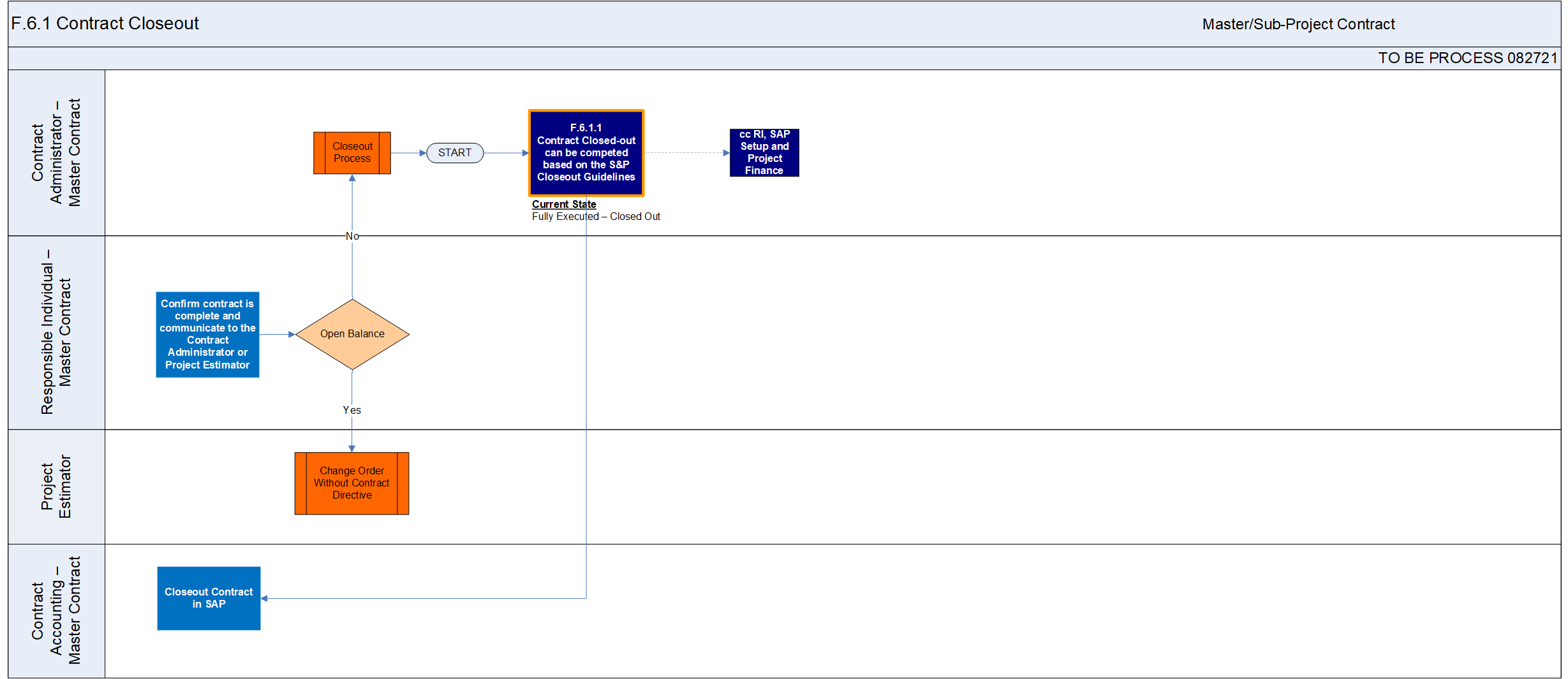Select the Yes branch label

[351, 410]
